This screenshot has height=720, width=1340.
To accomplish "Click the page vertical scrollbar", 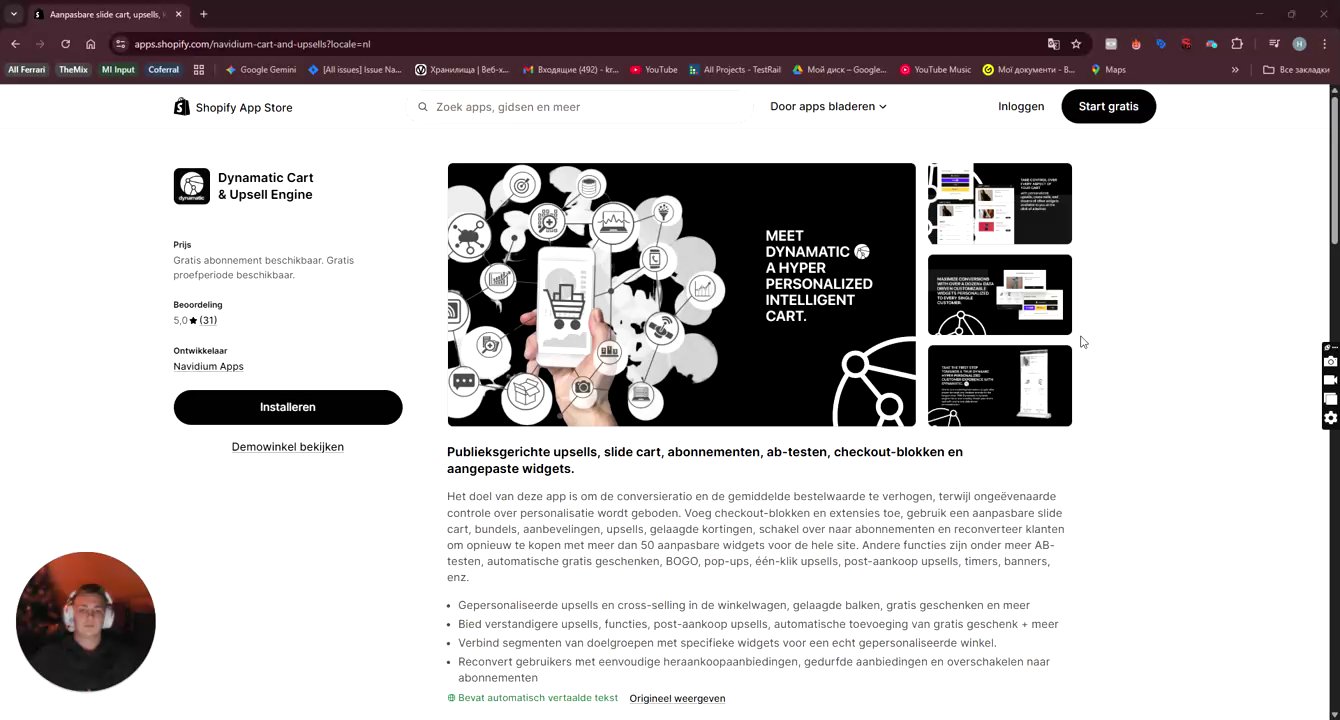I will [x=1334, y=170].
